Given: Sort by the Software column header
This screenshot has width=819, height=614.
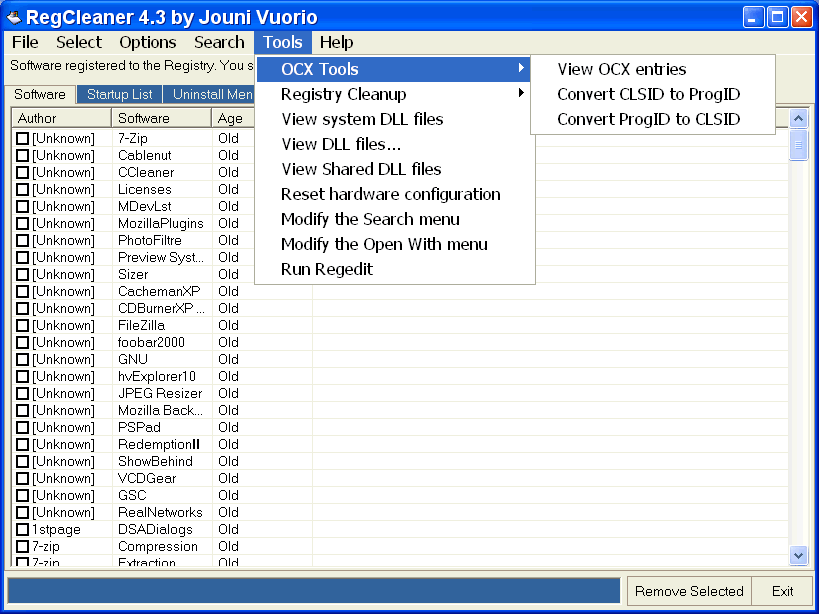Looking at the screenshot, I should 161,118.
